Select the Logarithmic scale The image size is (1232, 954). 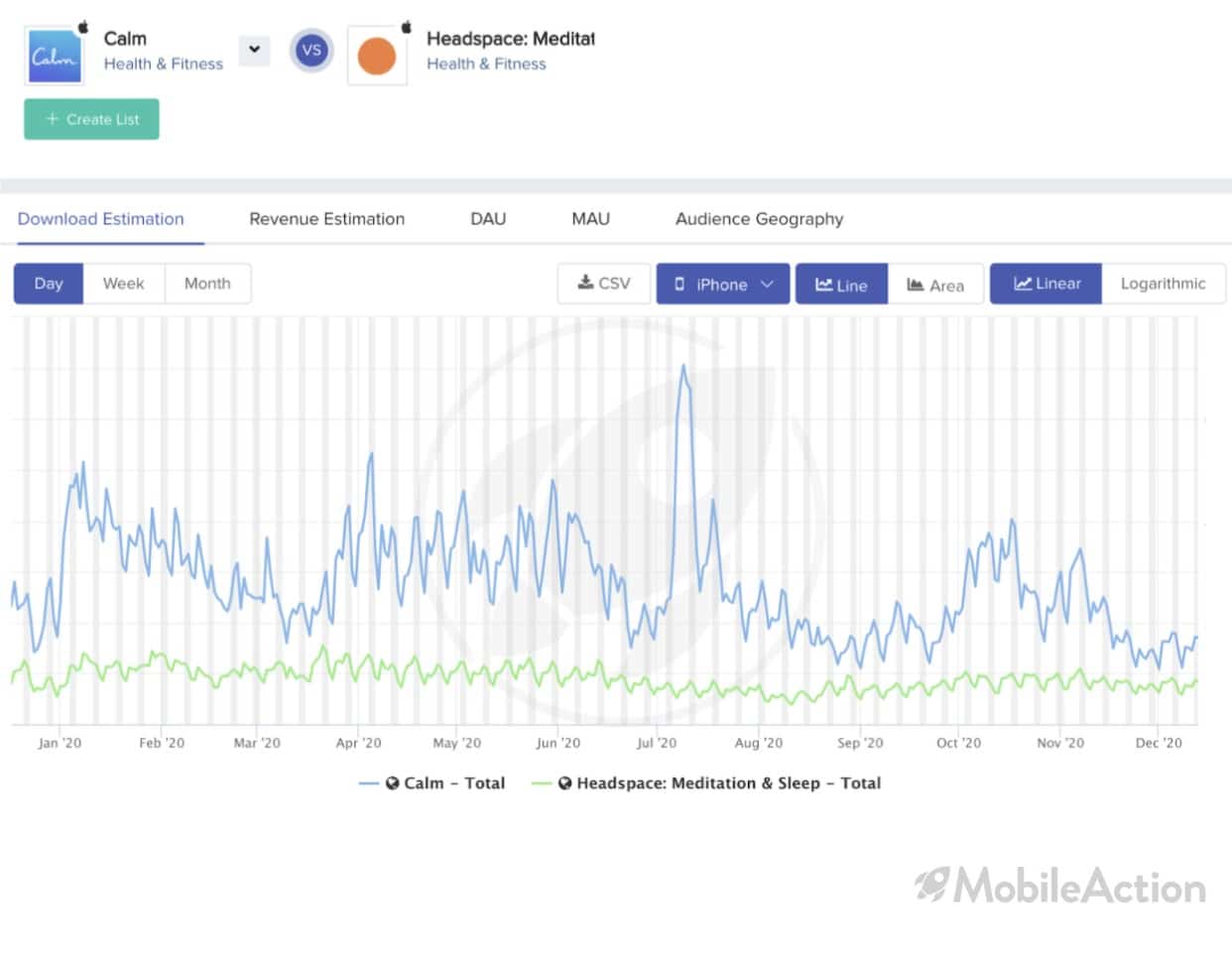[1164, 284]
